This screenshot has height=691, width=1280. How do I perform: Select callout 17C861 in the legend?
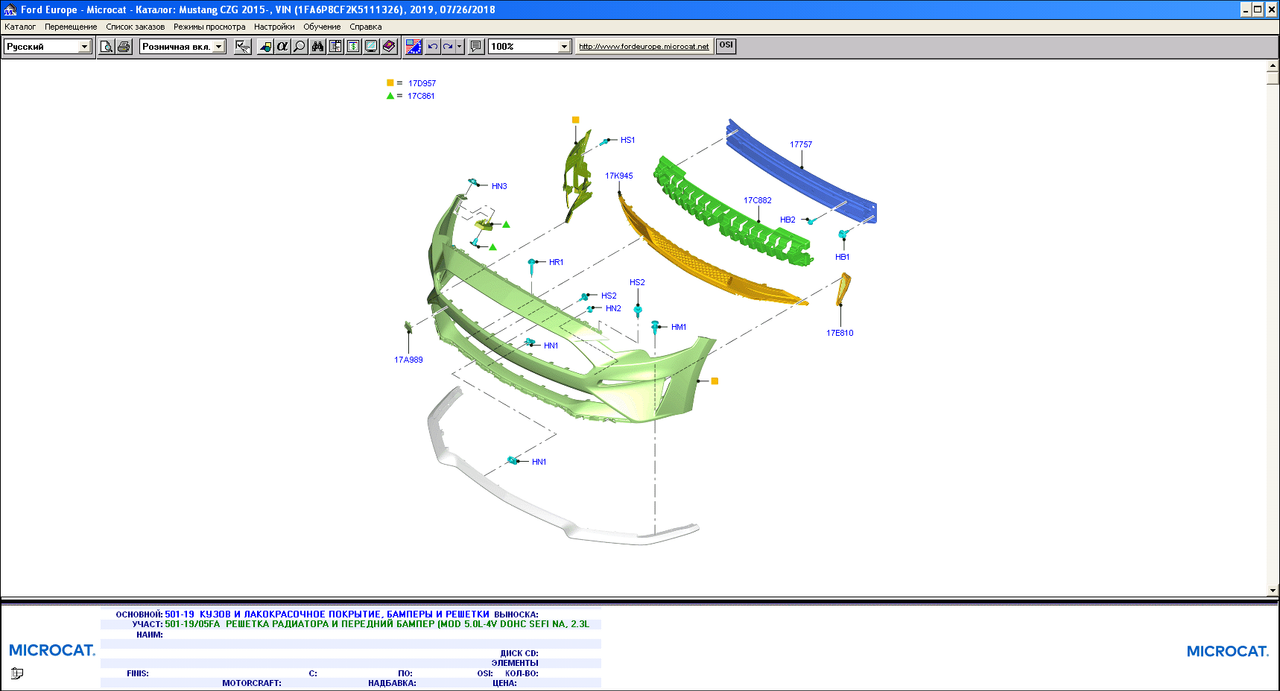(422, 96)
